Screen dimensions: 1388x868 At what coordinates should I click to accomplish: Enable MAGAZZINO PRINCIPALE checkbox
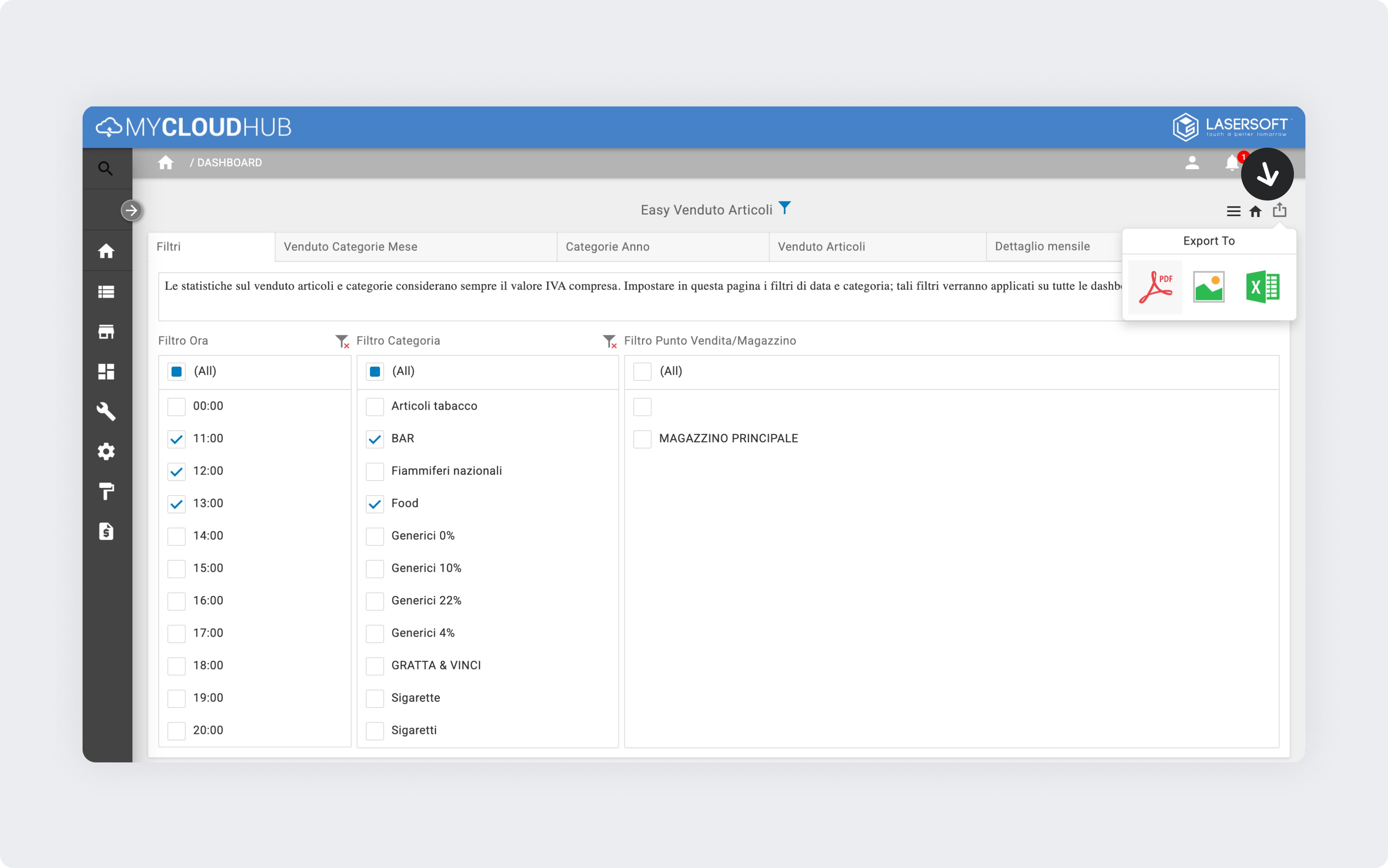coord(642,439)
